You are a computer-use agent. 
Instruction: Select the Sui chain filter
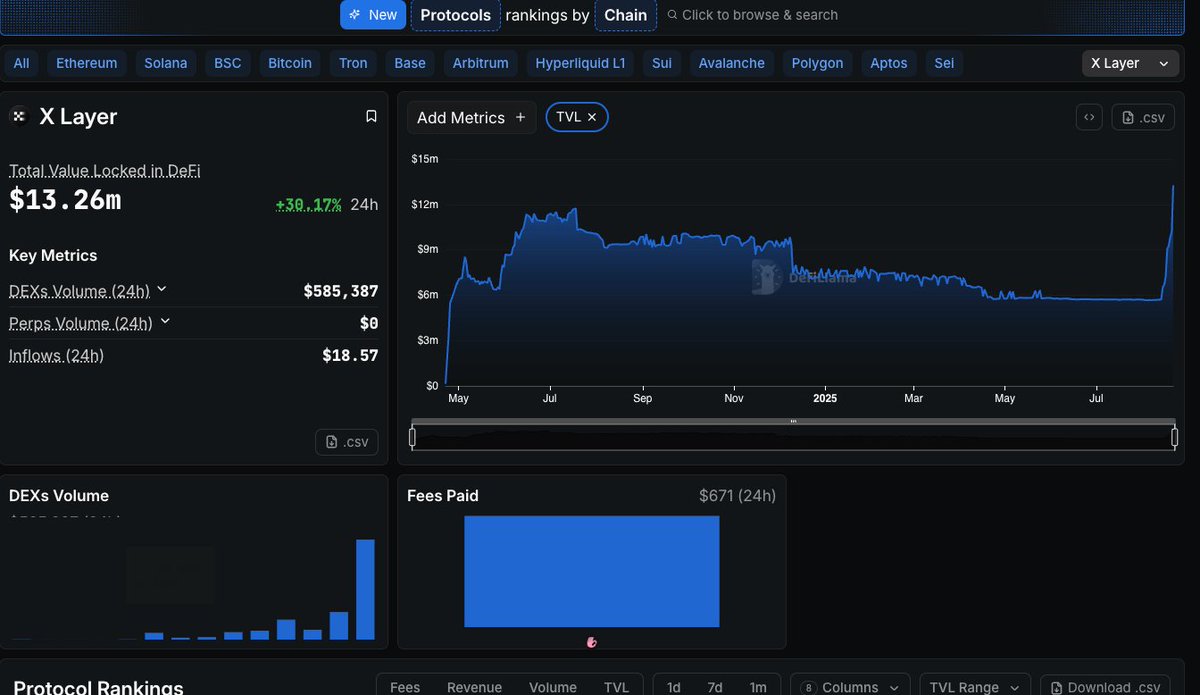click(662, 63)
